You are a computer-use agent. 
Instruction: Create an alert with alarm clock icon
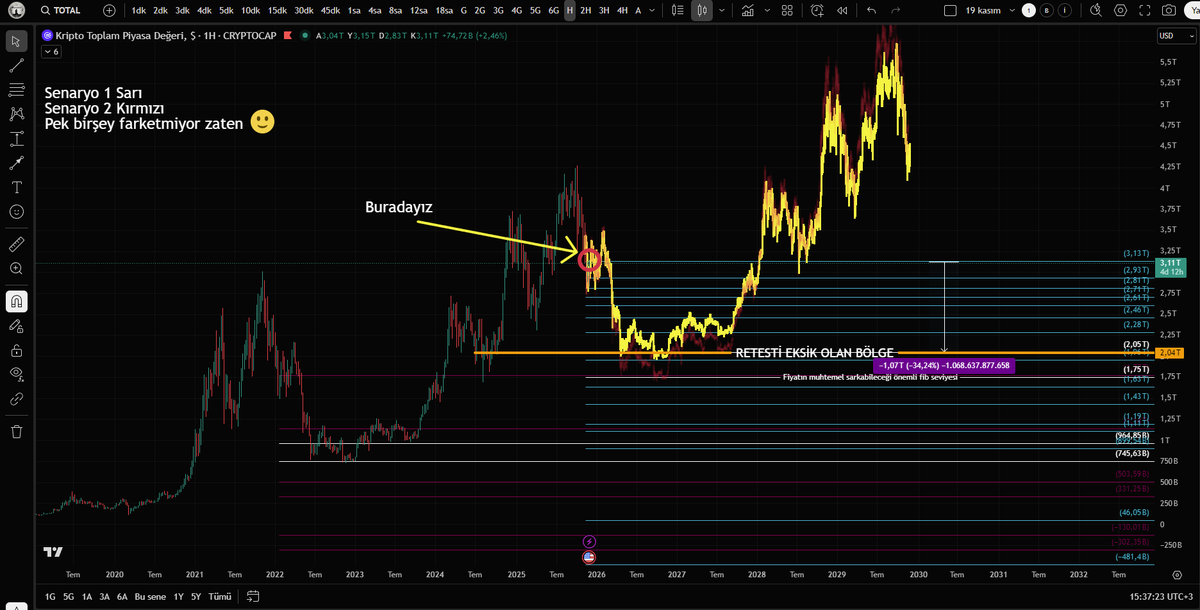pyautogui.click(x=818, y=10)
